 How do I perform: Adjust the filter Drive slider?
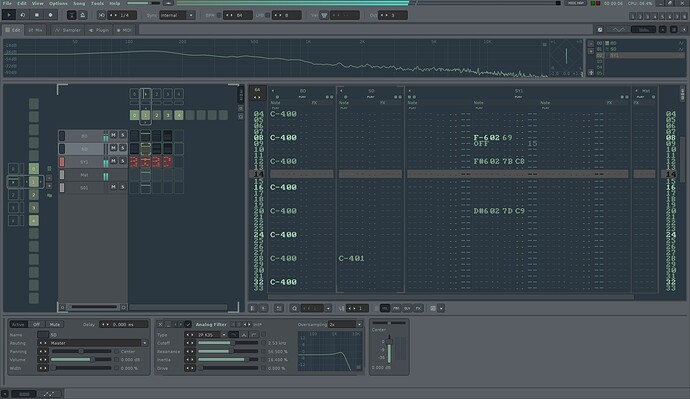(228, 368)
